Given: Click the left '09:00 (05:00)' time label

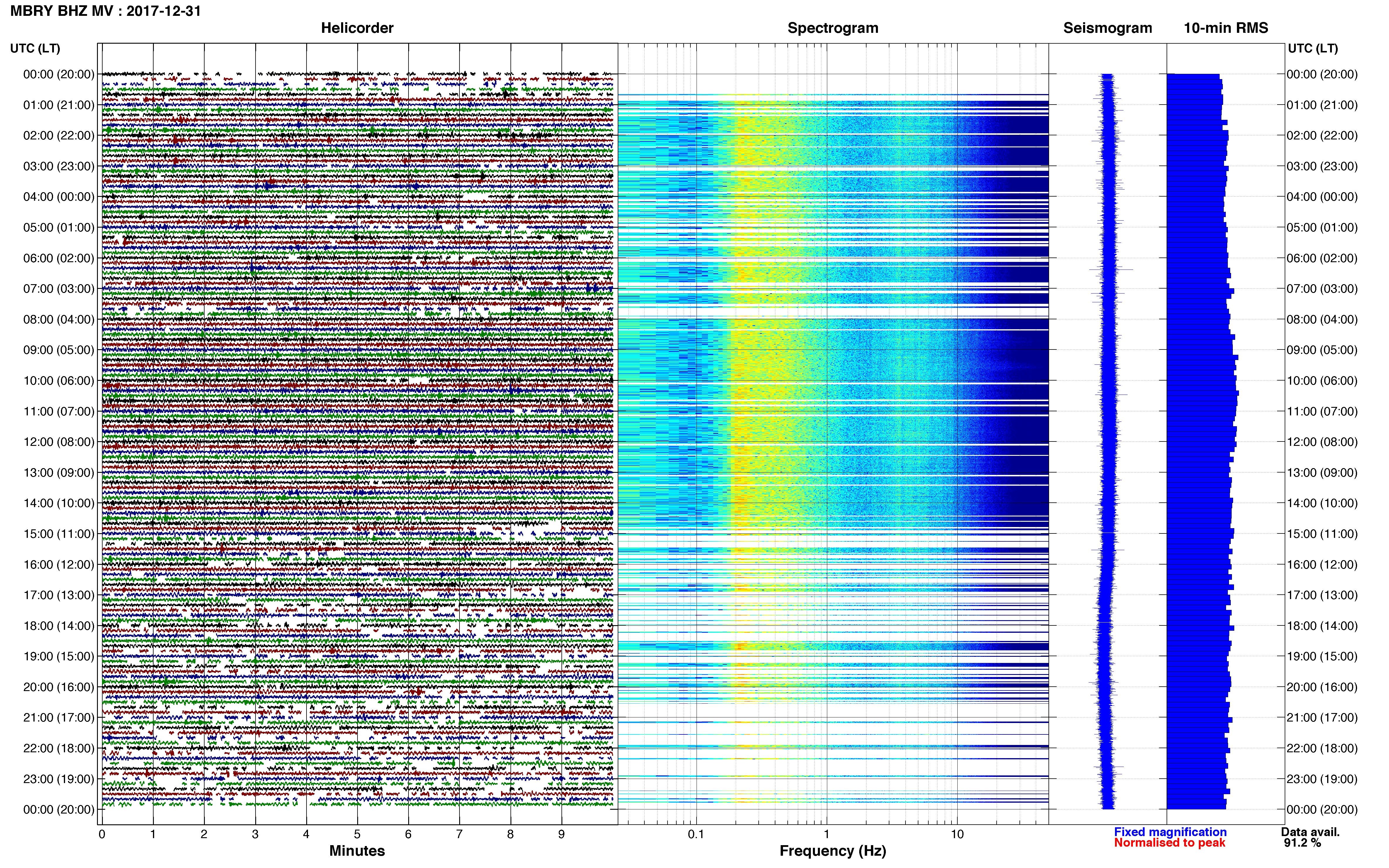Looking at the screenshot, I should (x=59, y=350).
